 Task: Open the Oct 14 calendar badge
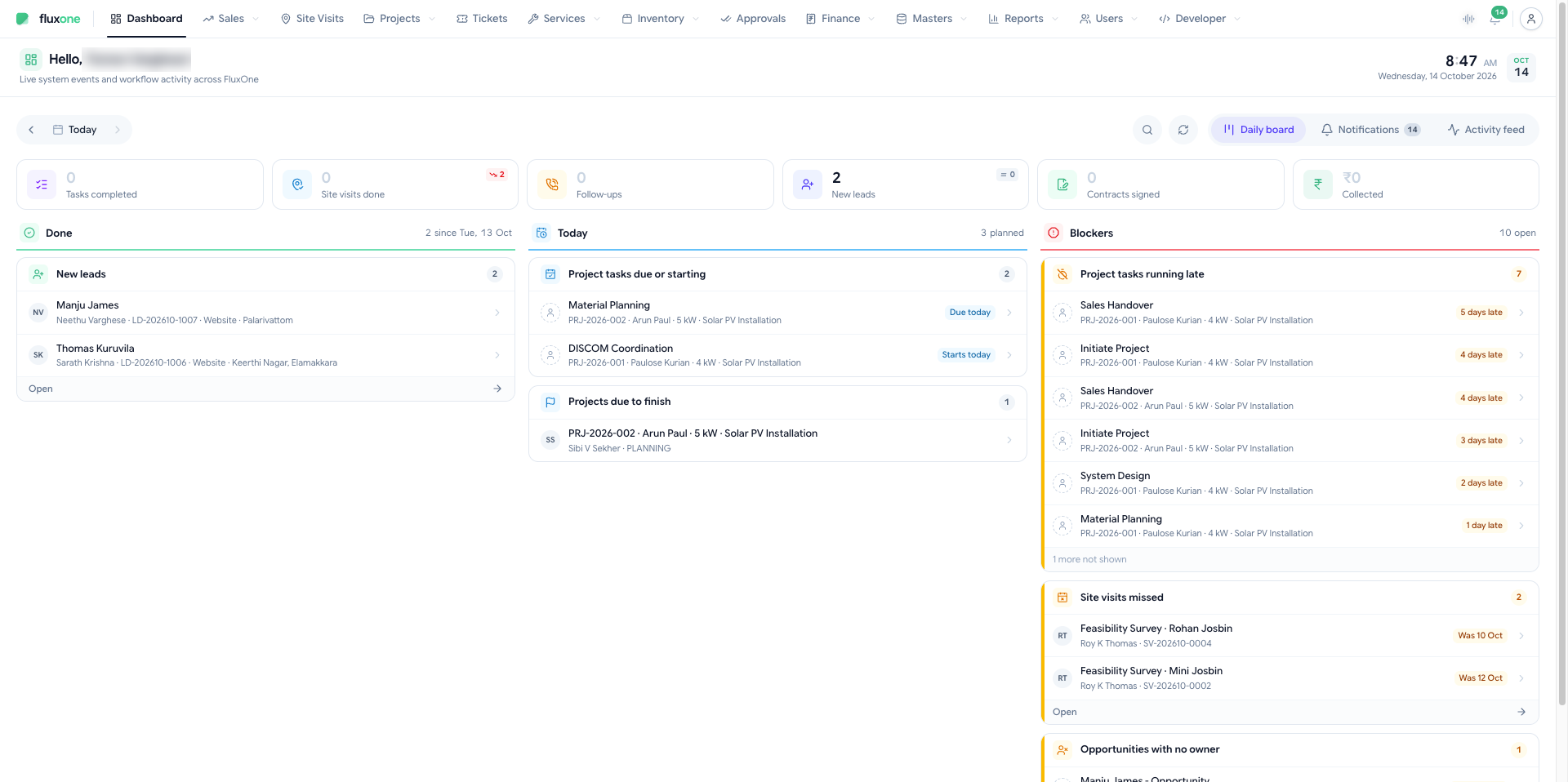[x=1521, y=68]
